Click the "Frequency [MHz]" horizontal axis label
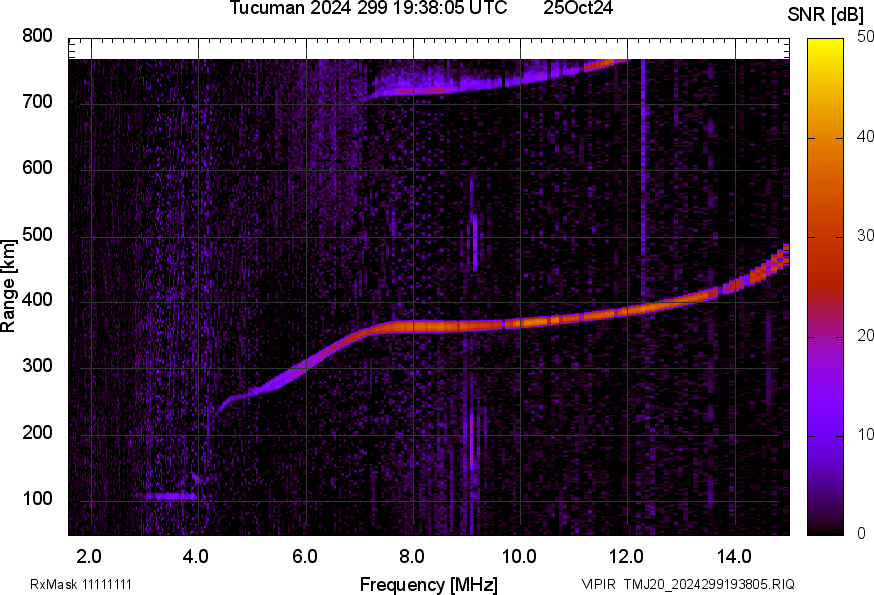 coord(428,584)
